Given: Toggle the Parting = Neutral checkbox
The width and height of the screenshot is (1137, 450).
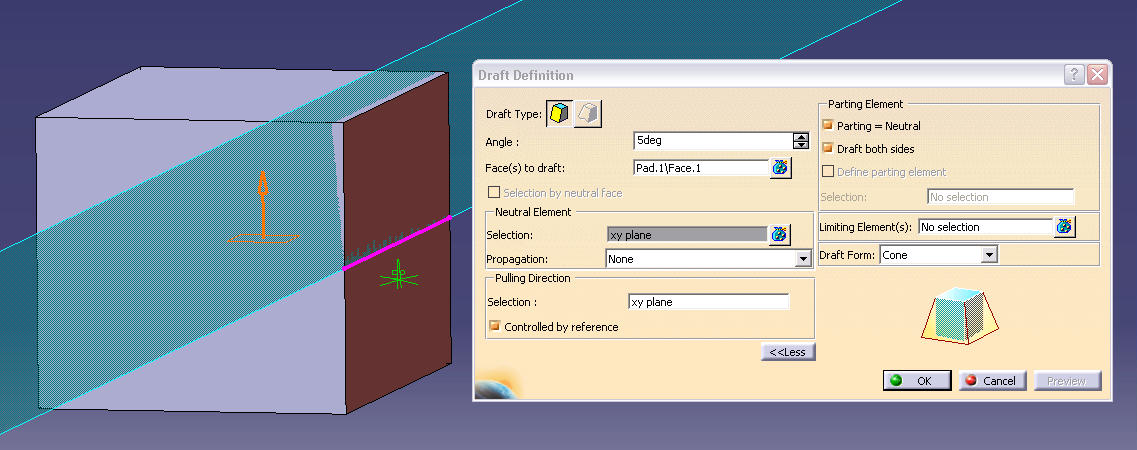Looking at the screenshot, I should pos(827,125).
